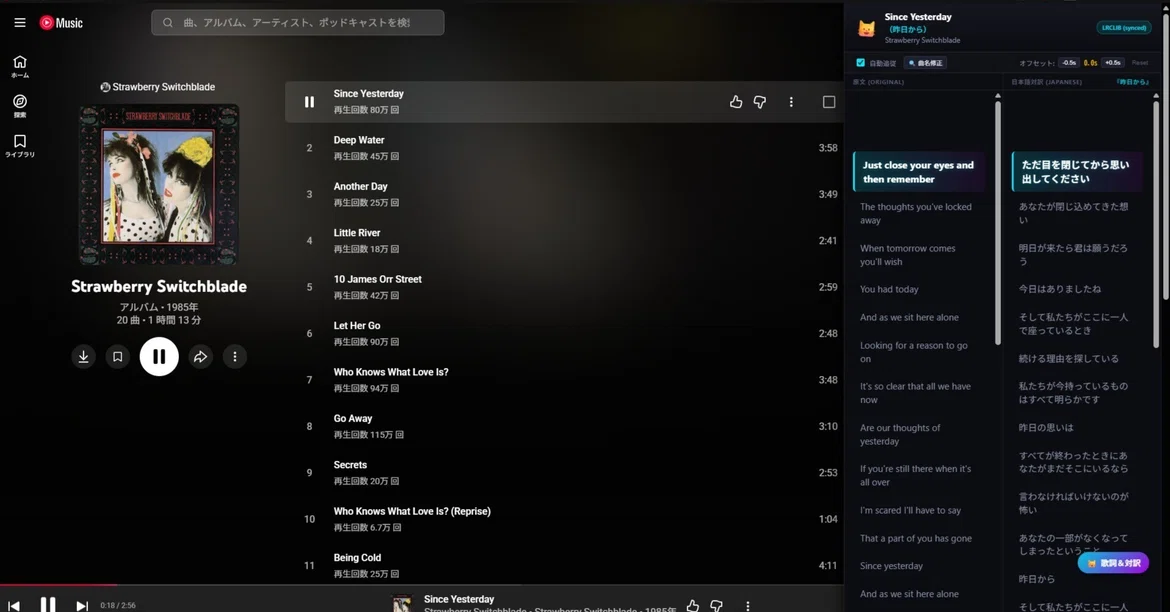This screenshot has height=612, width=1170.
Task: Click the 曲名修正 title fix button
Action: pyautogui.click(x=925, y=63)
